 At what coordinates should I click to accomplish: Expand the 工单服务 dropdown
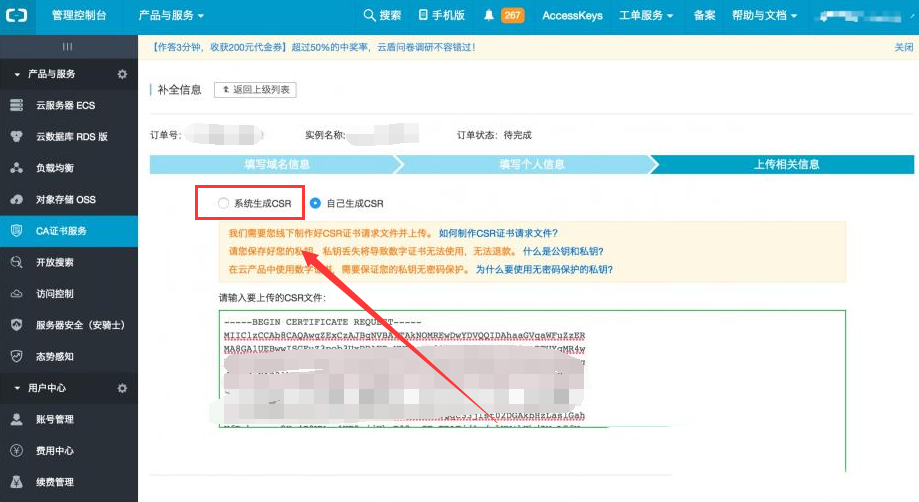point(646,16)
